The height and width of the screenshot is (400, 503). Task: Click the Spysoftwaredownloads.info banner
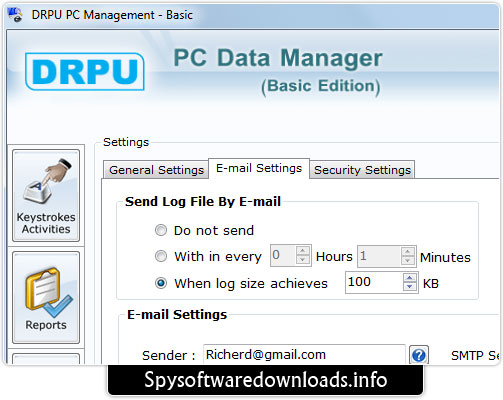[x=265, y=380]
